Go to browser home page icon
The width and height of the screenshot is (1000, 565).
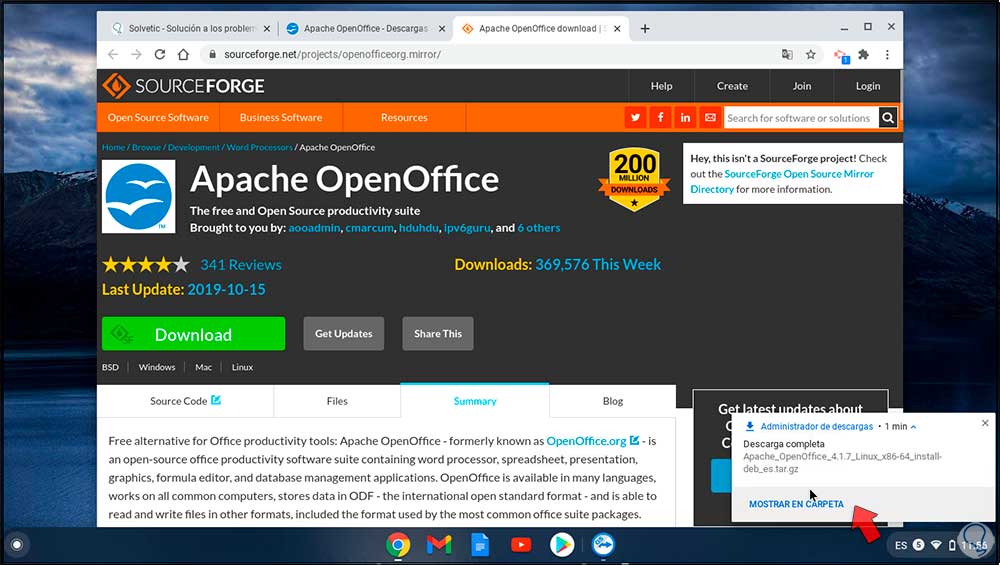tap(184, 55)
